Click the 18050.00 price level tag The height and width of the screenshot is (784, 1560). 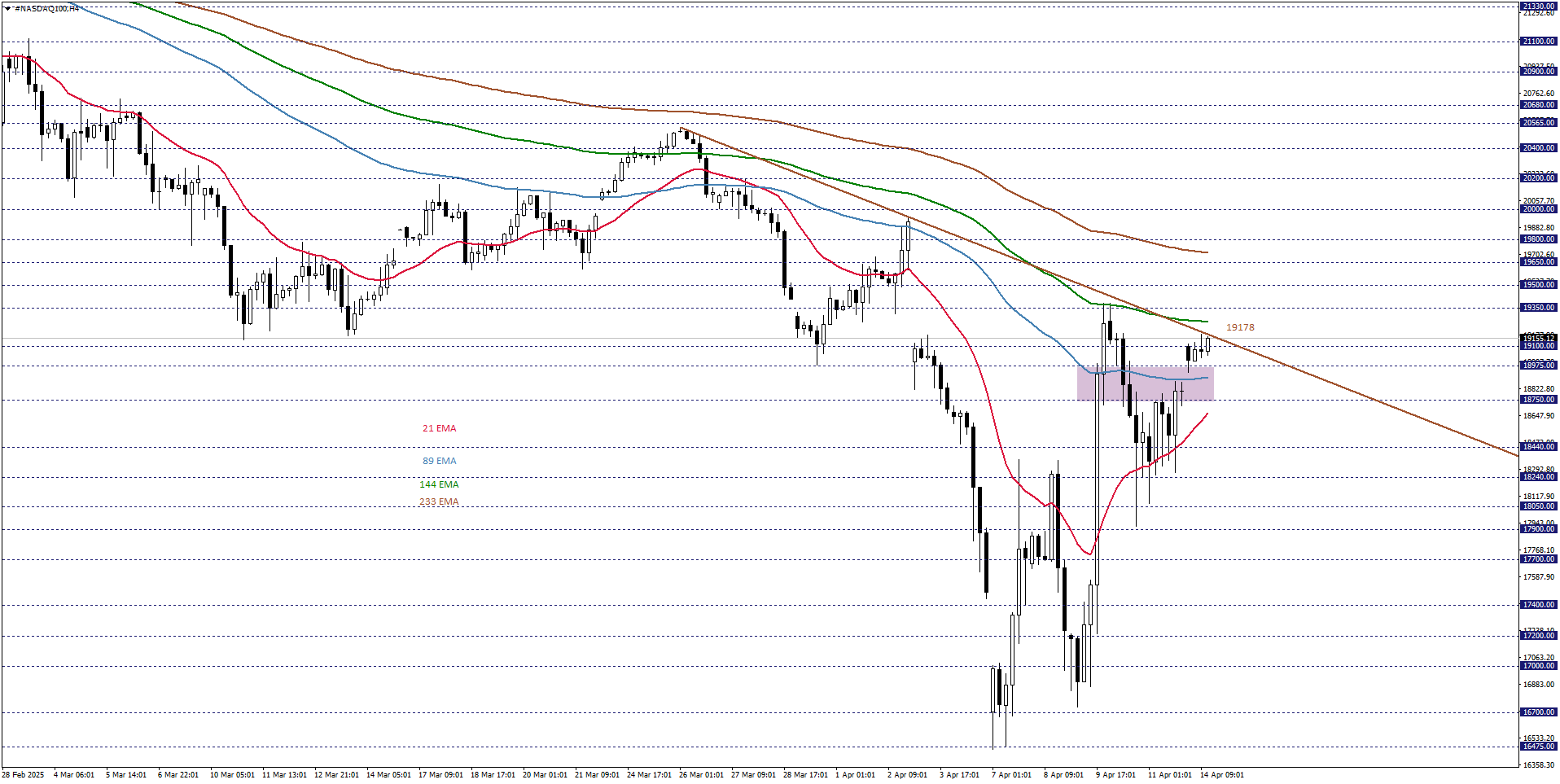point(1539,506)
